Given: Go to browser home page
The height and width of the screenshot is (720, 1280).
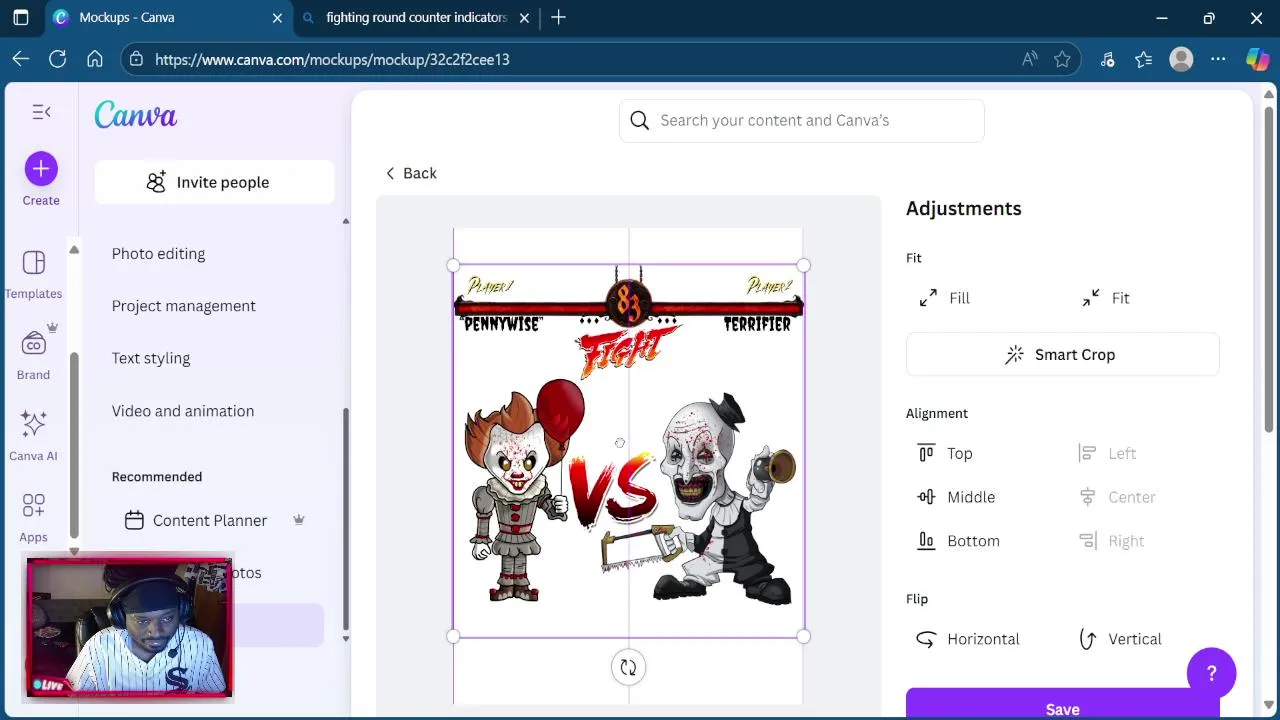Looking at the screenshot, I should pos(95,59).
